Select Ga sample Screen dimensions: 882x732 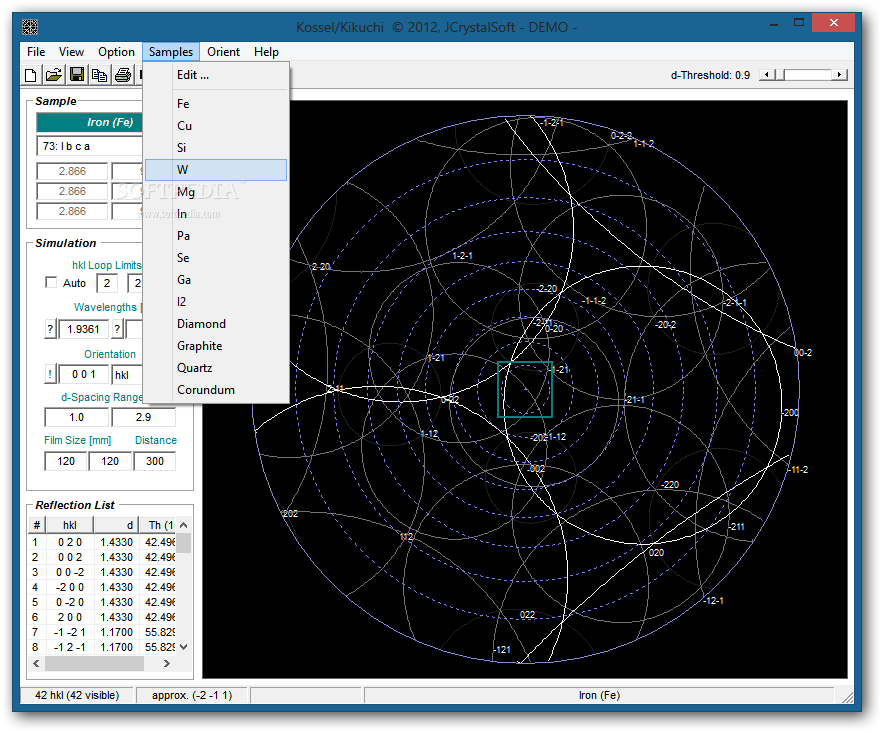(x=217, y=280)
